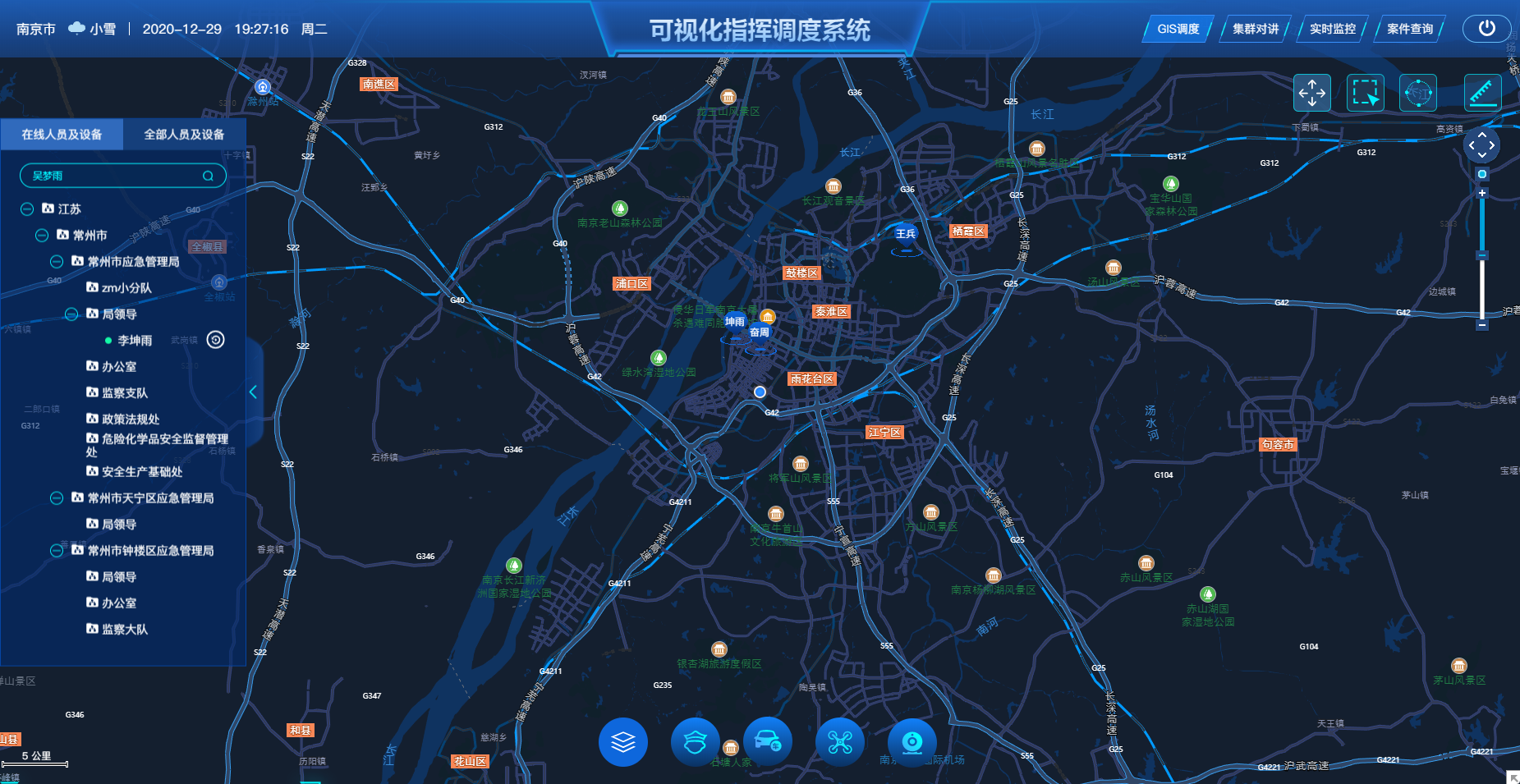Locate 李坤雨 using target icon
This screenshot has width=1520, height=784.
coord(216,340)
